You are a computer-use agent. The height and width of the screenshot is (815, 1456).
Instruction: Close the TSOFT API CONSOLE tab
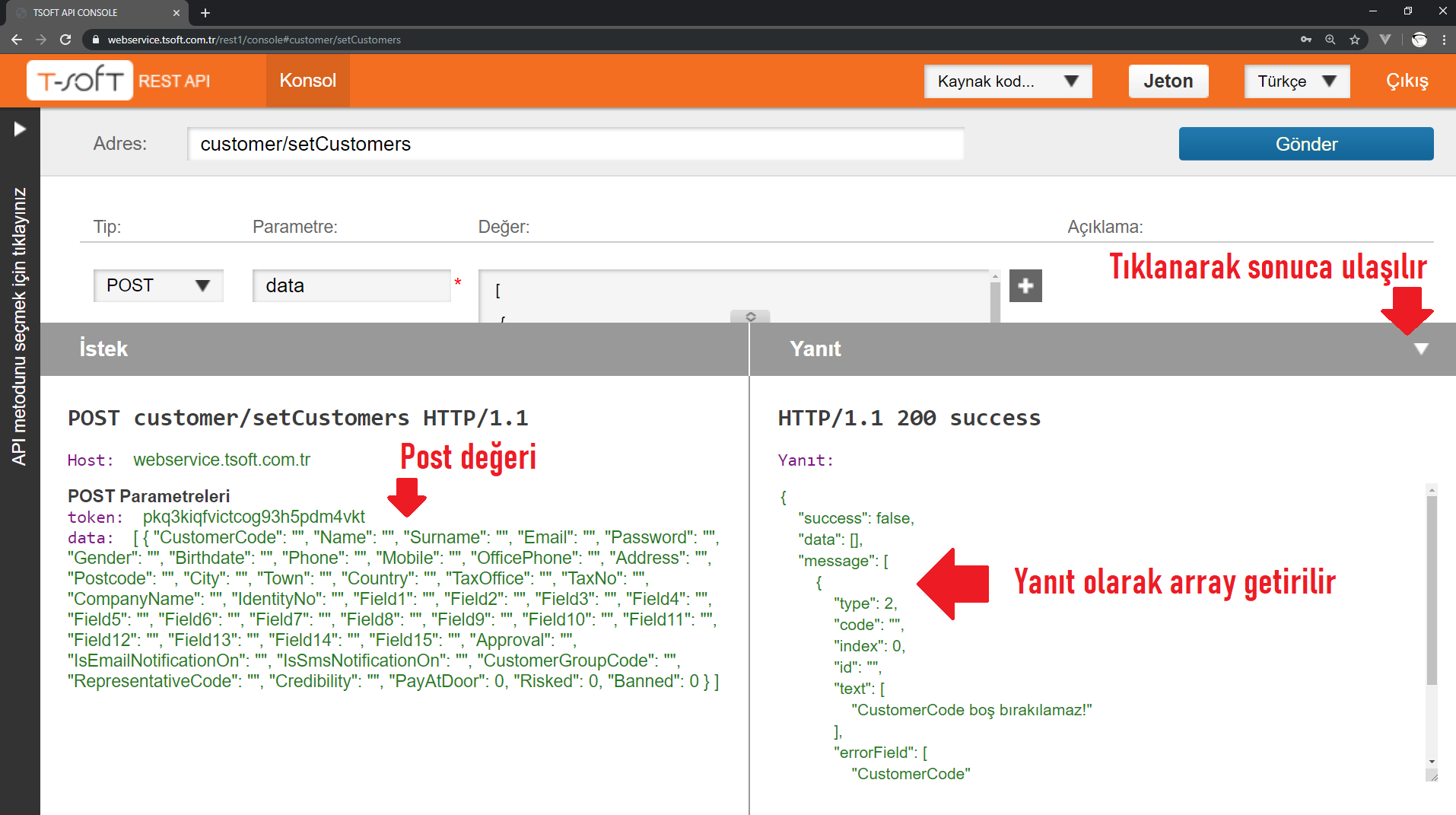176,13
